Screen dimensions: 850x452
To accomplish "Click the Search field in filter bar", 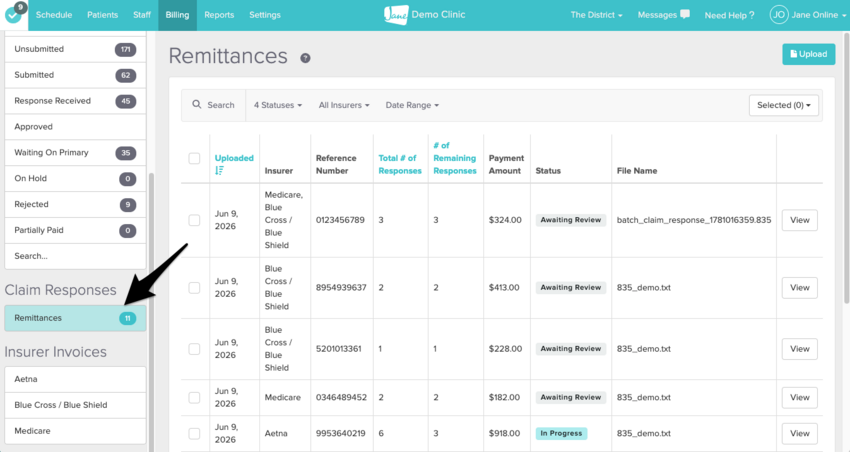I will (214, 105).
